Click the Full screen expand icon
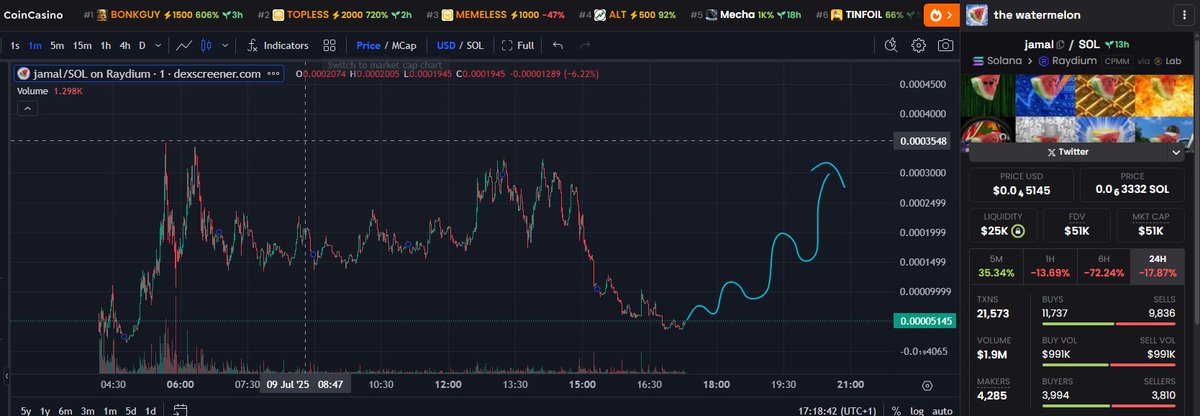Image resolution: width=1200 pixels, height=416 pixels. point(508,45)
